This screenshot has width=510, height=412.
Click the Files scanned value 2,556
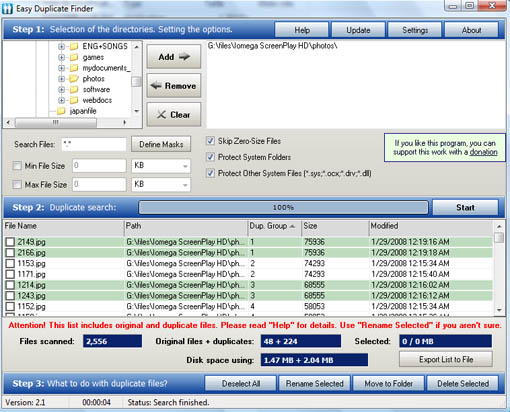point(112,341)
